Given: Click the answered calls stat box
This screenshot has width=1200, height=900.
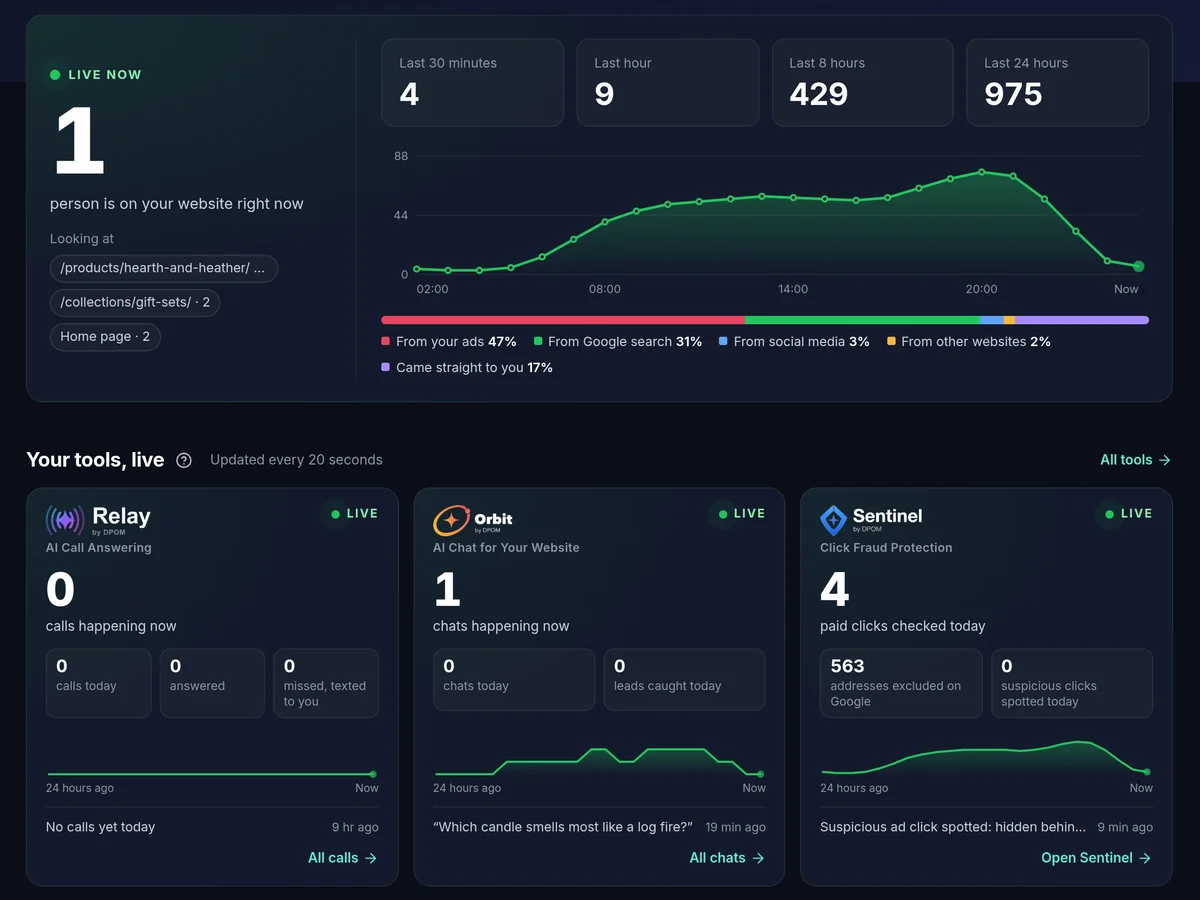Looking at the screenshot, I should coord(212,684).
